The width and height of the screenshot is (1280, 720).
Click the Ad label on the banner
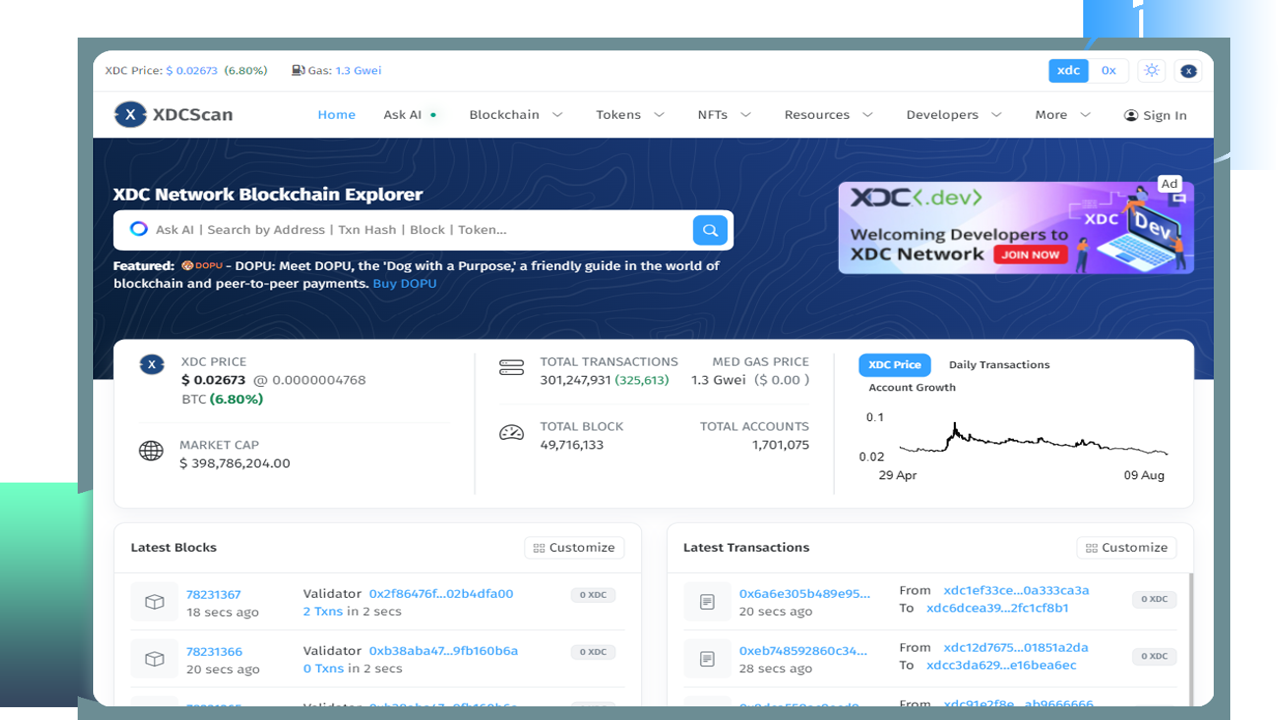pos(1169,184)
